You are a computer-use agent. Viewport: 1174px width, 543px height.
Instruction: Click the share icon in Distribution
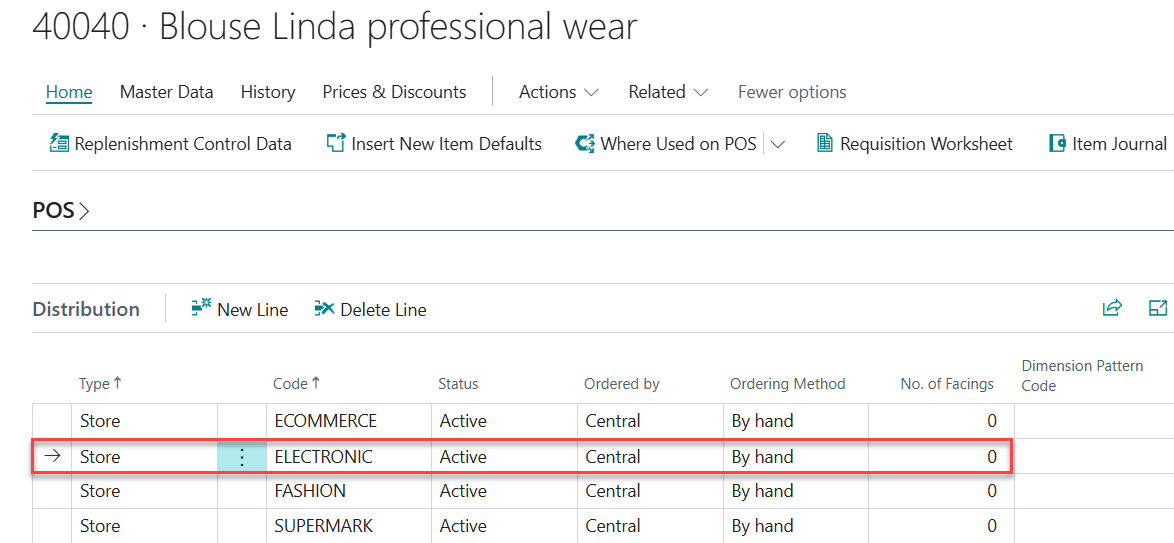1112,308
